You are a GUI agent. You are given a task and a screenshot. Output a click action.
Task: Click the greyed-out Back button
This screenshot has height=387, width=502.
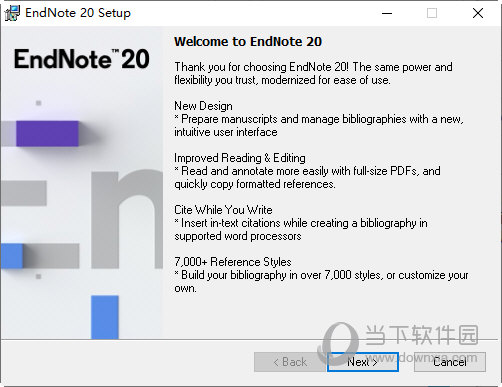(290, 362)
